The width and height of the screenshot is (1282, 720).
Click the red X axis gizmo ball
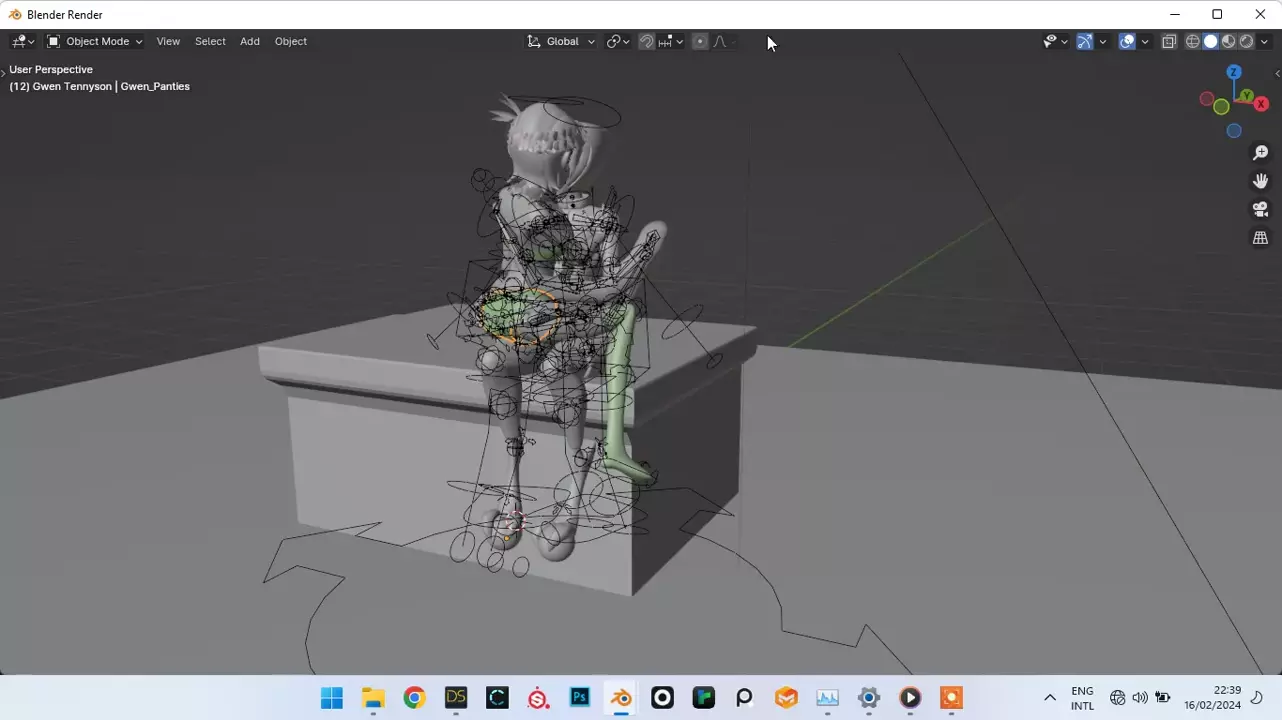[x=1261, y=104]
